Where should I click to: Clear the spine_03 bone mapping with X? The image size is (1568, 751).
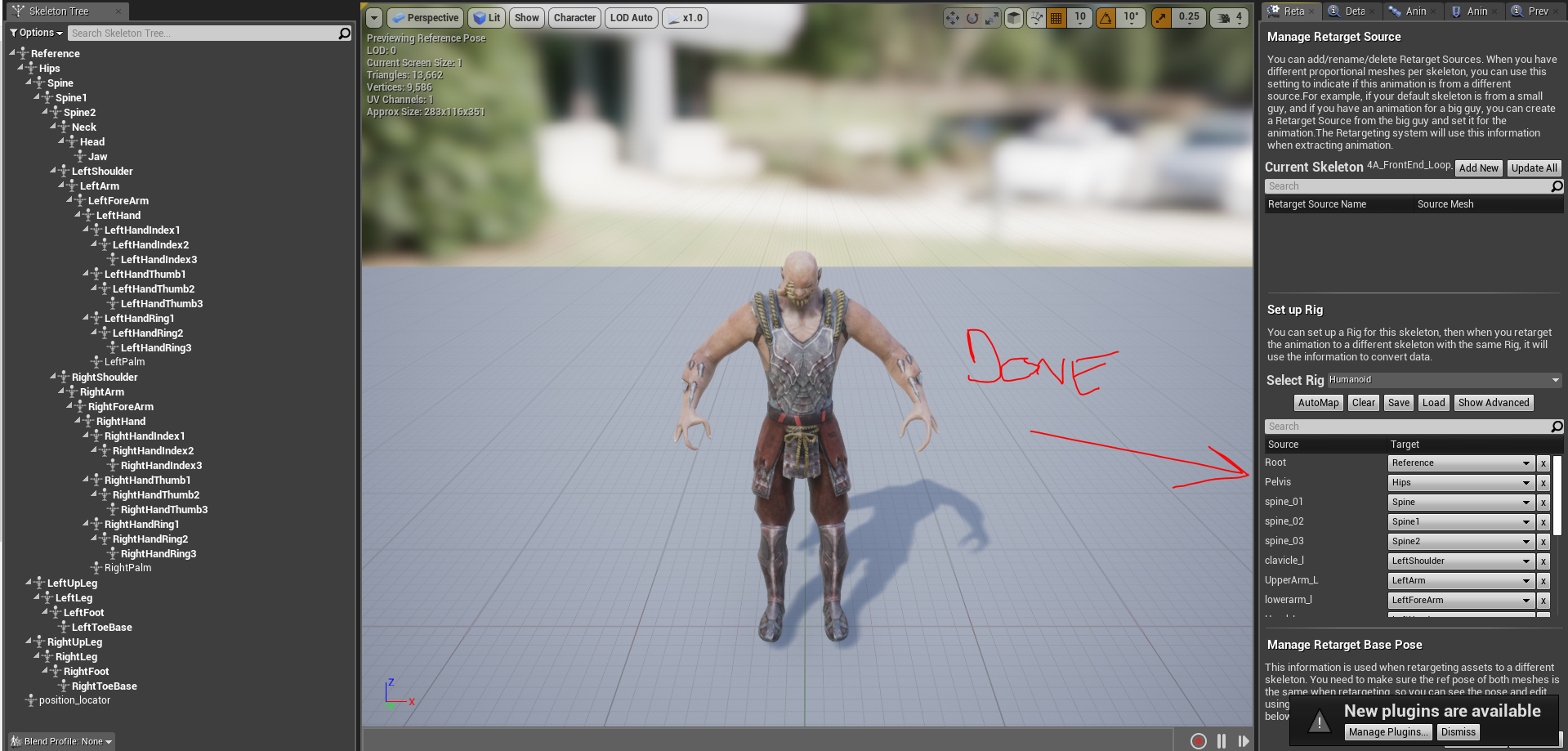pos(1543,542)
